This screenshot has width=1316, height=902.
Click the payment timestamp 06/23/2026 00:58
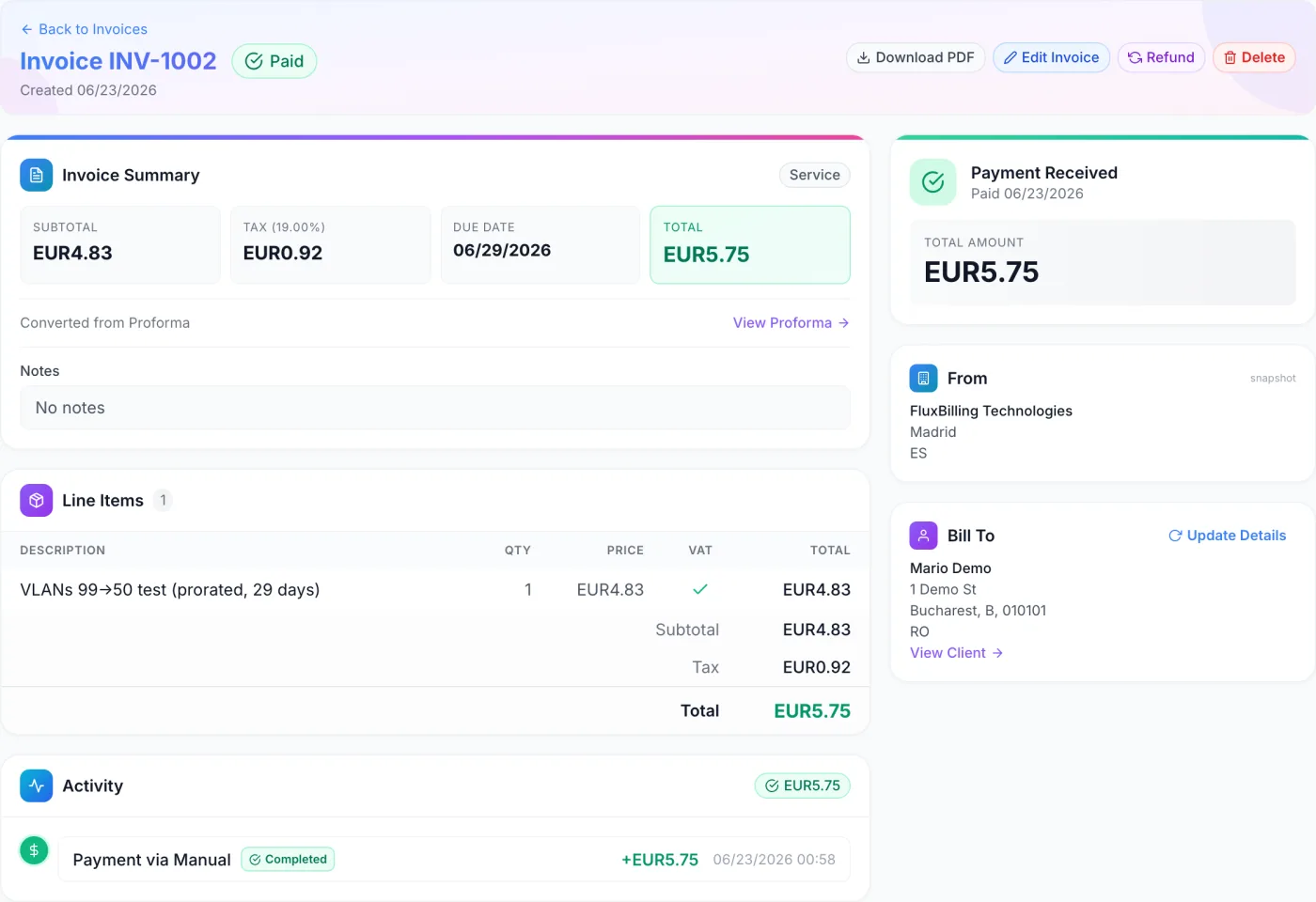[774, 860]
